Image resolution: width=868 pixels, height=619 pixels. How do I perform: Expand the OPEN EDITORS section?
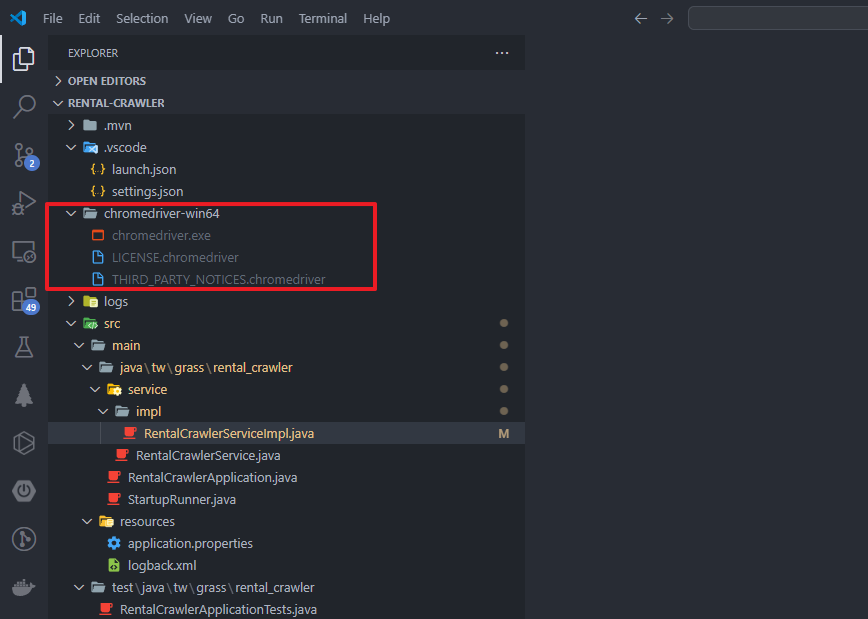[x=58, y=81]
